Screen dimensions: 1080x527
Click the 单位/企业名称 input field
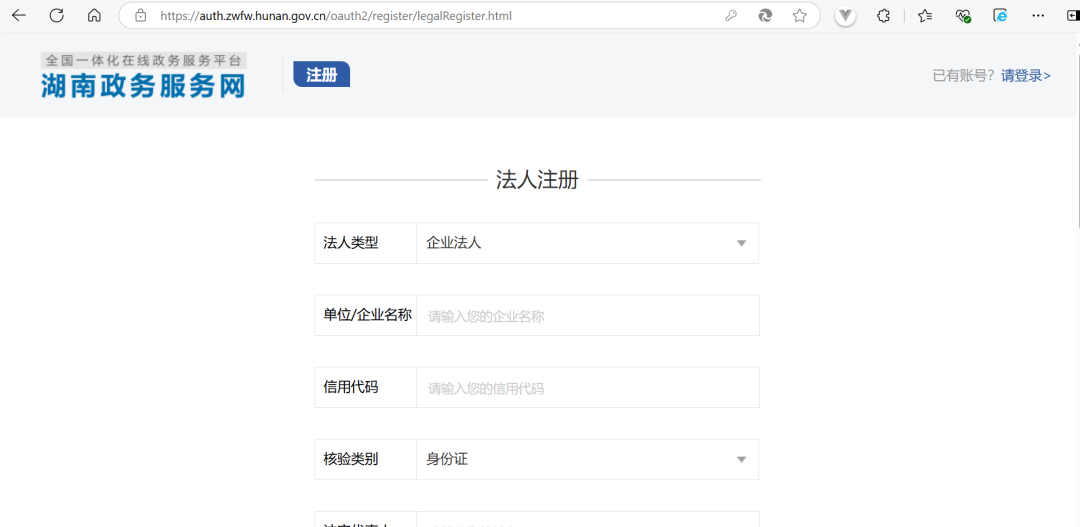click(587, 316)
